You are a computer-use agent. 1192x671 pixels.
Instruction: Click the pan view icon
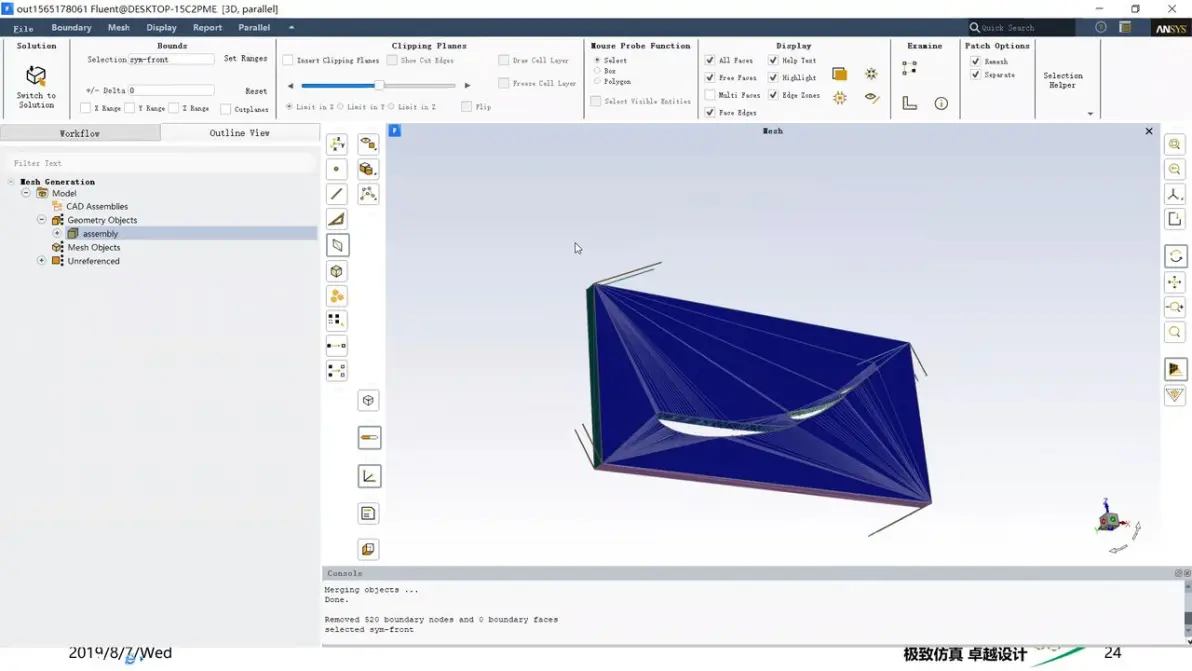pos(1175,283)
